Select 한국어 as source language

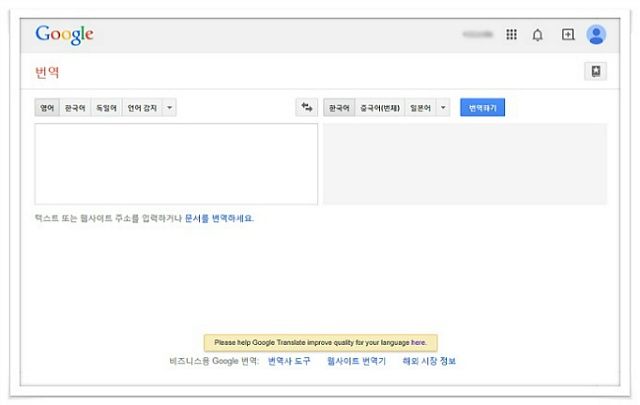[x=75, y=108]
